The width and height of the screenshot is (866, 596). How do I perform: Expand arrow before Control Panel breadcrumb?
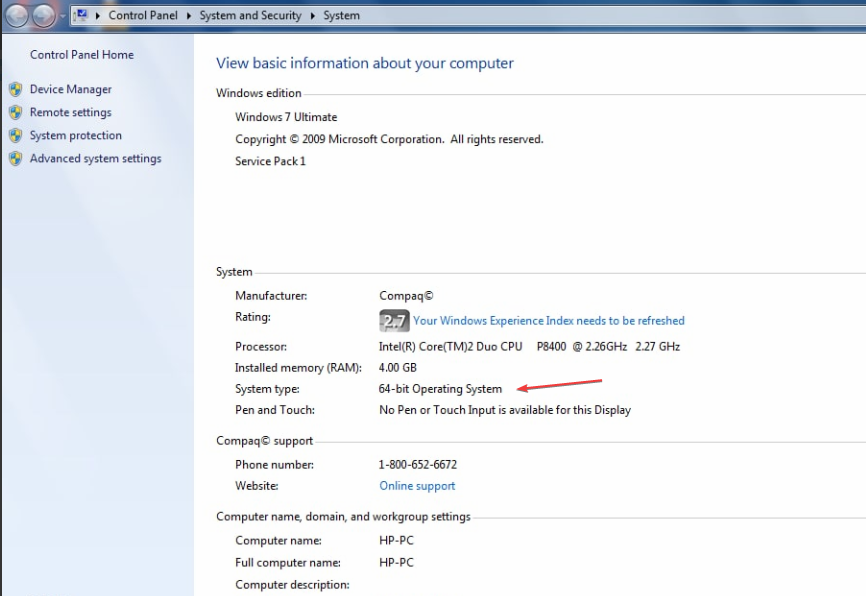pyautogui.click(x=98, y=15)
